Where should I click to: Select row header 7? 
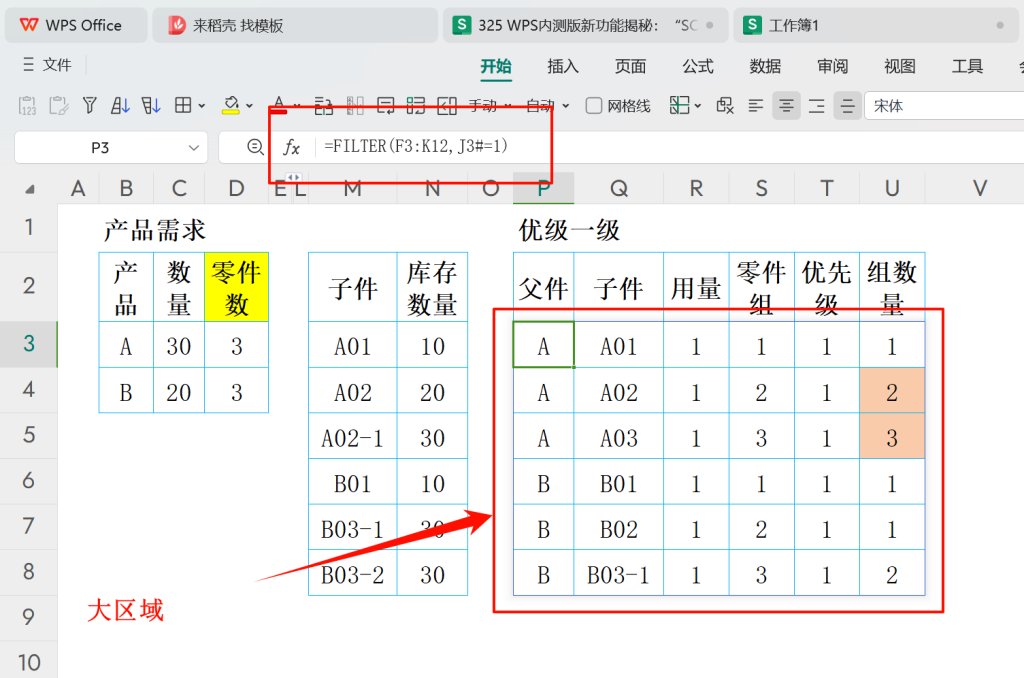29,526
